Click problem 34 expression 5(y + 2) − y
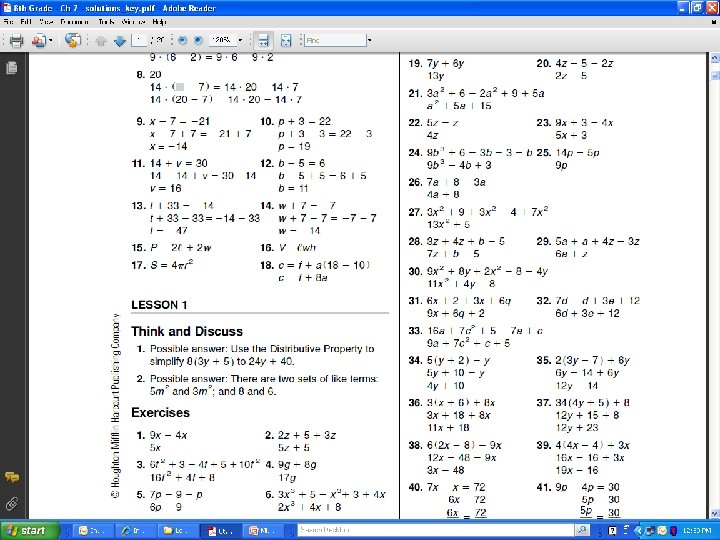Image resolution: width=720 pixels, height=540 pixels. [x=458, y=360]
